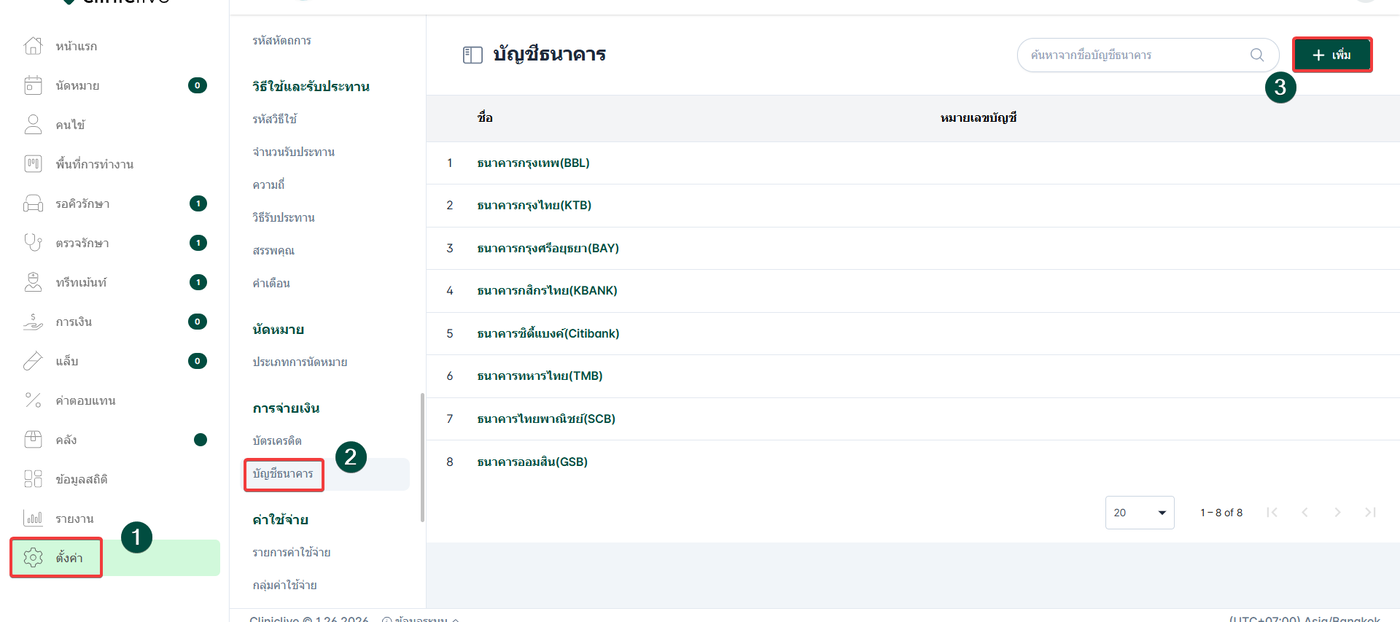
Task: Click the นัดหมาย count badge
Action: pos(198,85)
